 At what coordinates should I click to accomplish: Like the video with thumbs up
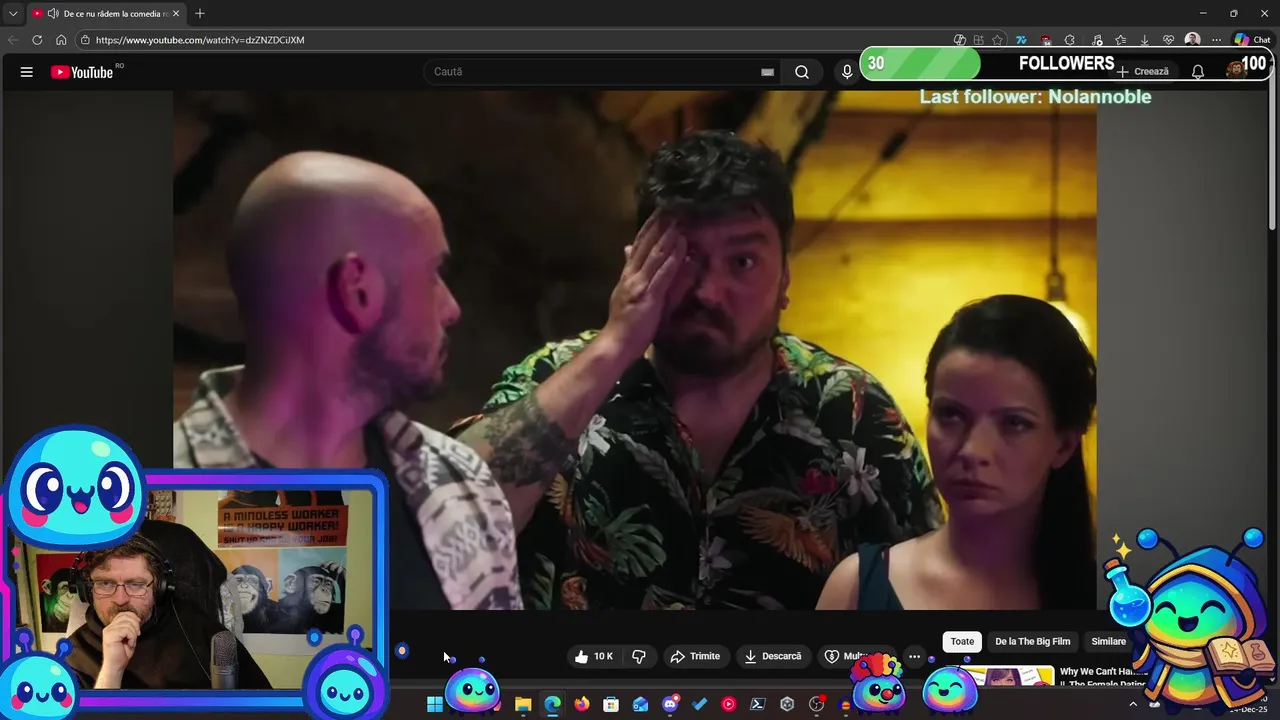(594, 657)
